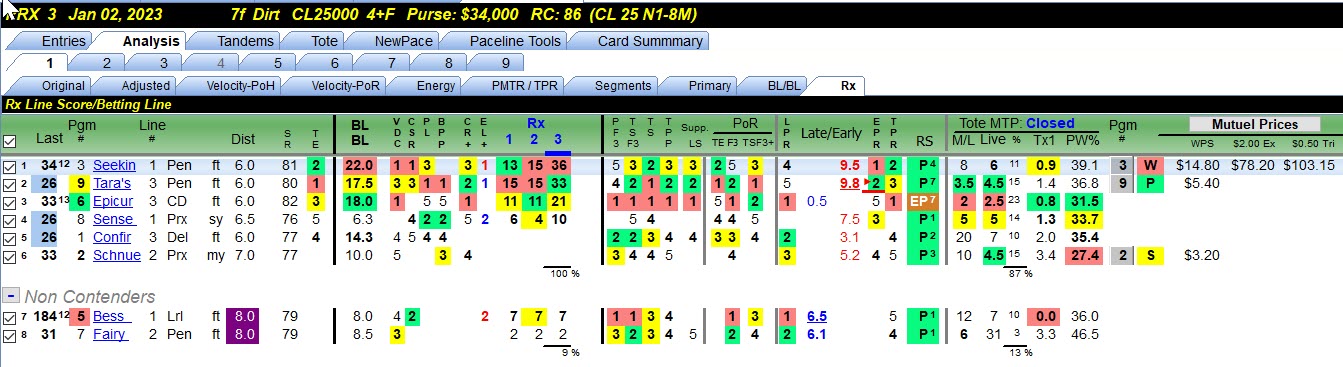Open the Card Summmary tab

649,41
